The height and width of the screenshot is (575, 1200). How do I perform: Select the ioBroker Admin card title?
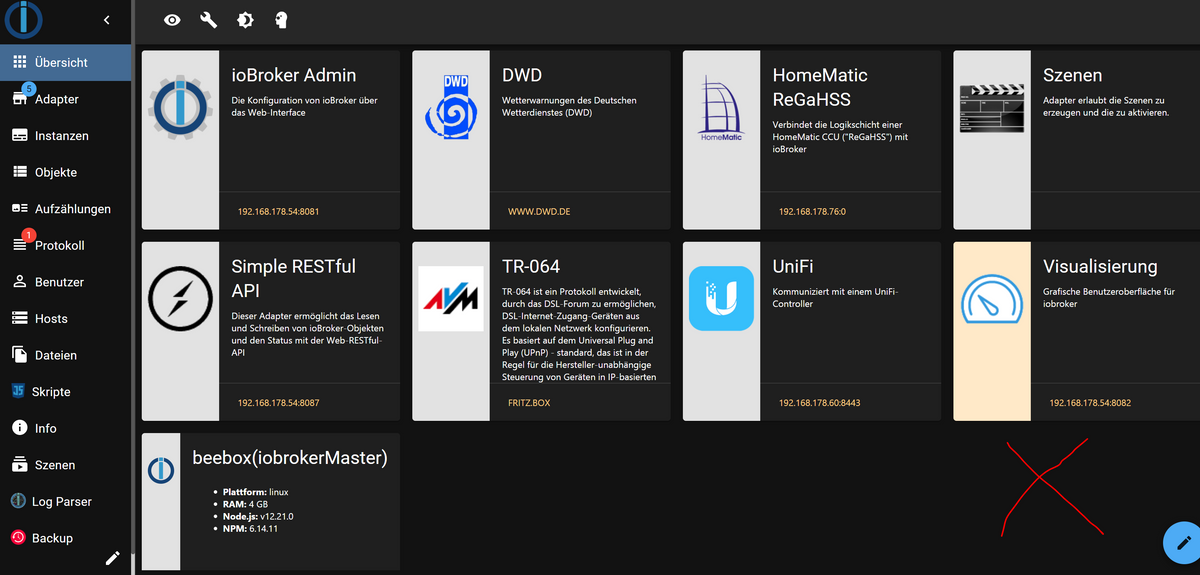pos(293,75)
